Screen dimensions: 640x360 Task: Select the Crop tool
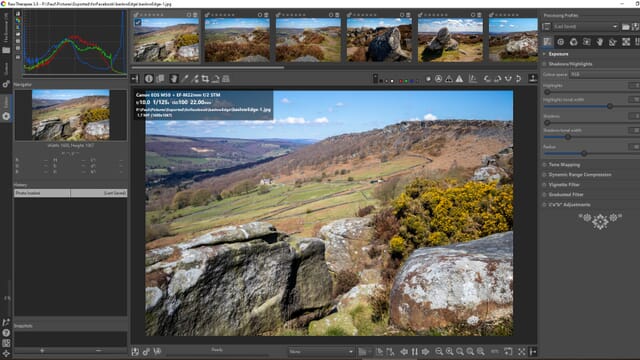point(205,78)
